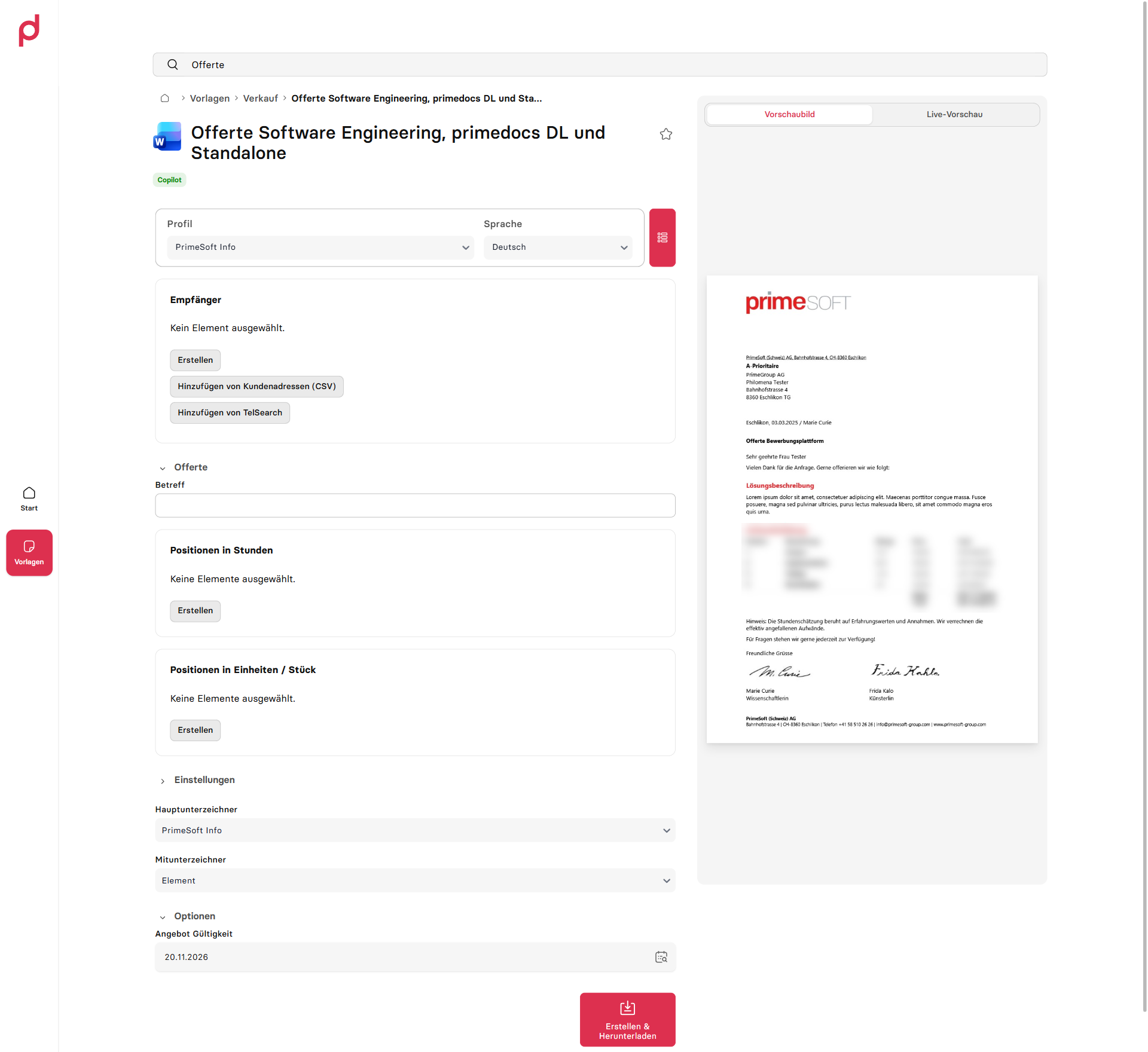Click the search magnifier icon
The width and height of the screenshot is (1148, 1052).
click(x=172, y=65)
